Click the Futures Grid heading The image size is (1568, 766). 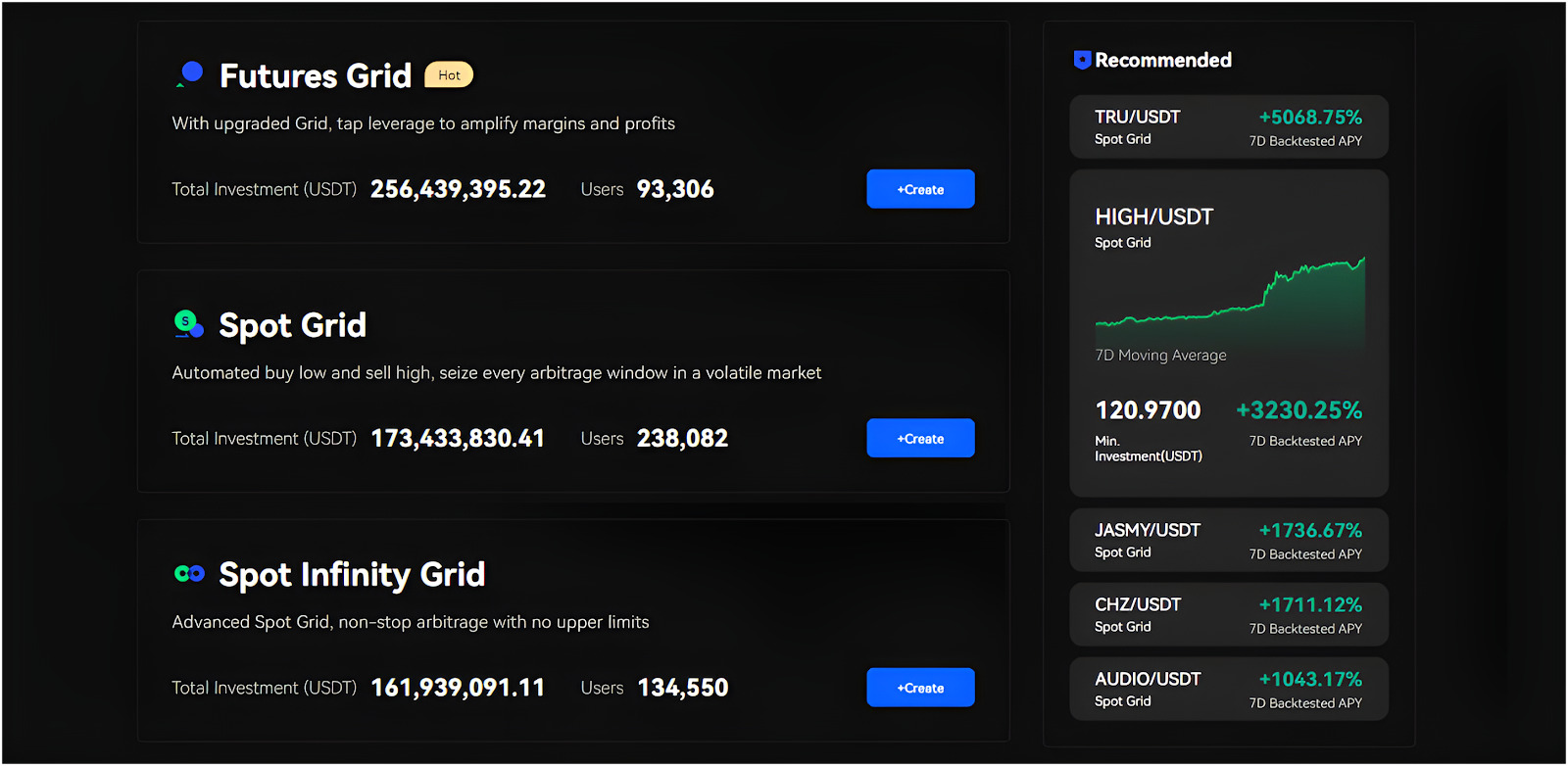(315, 76)
